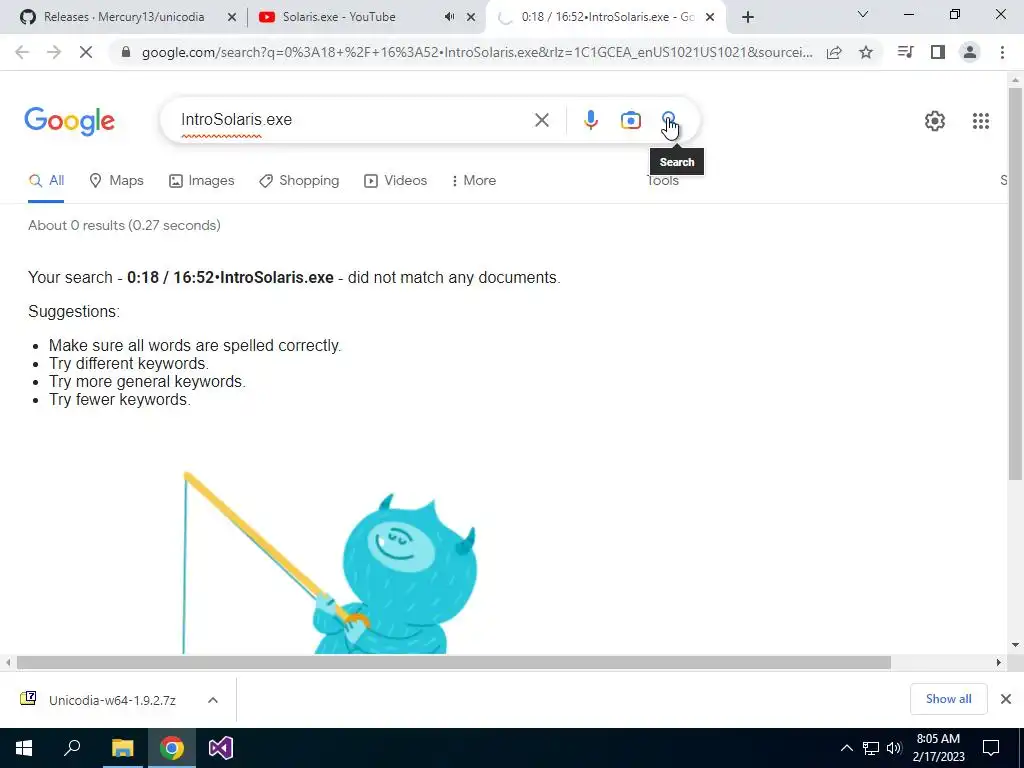Image resolution: width=1024 pixels, height=768 pixels.
Task: Open Visual Studio from the taskbar
Action: [221, 748]
